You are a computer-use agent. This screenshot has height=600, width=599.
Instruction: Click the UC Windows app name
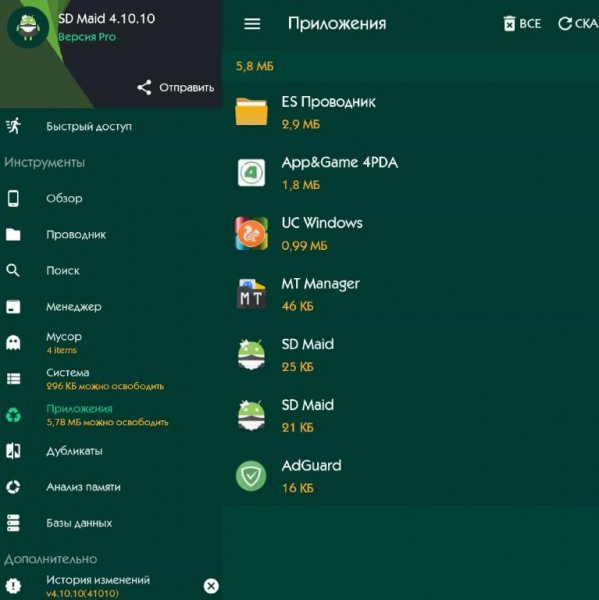[322, 223]
